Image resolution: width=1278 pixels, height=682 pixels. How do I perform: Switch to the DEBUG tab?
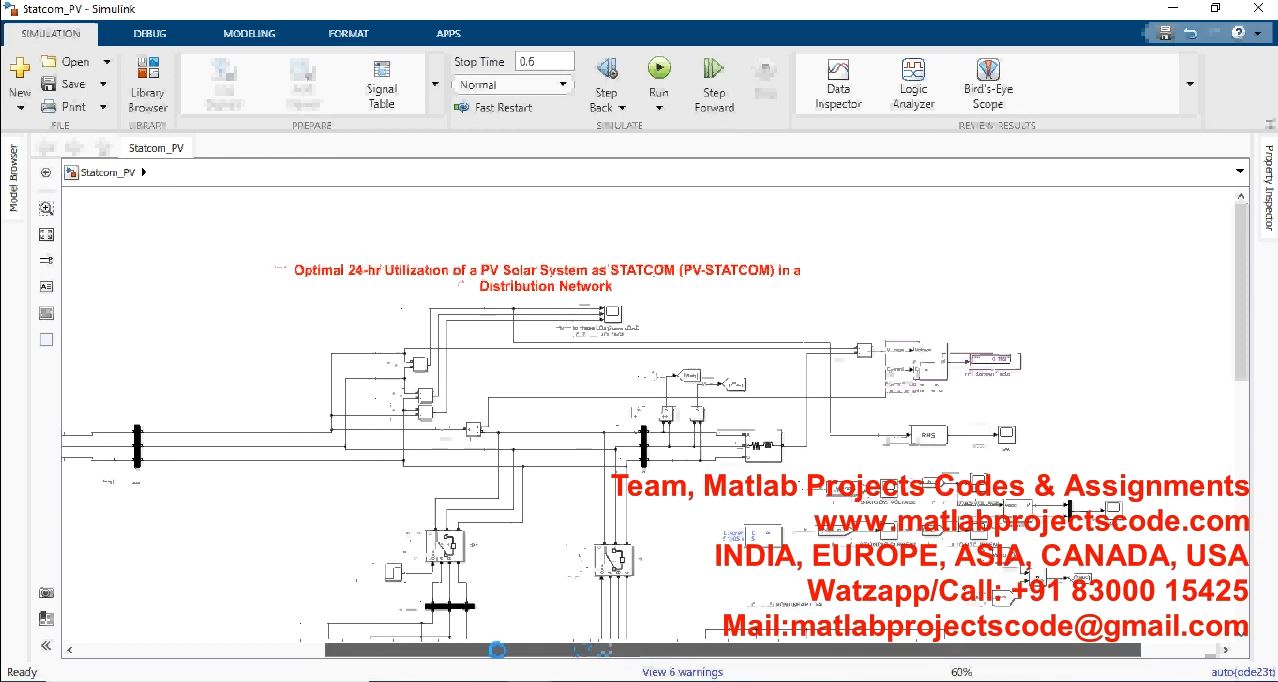150,33
